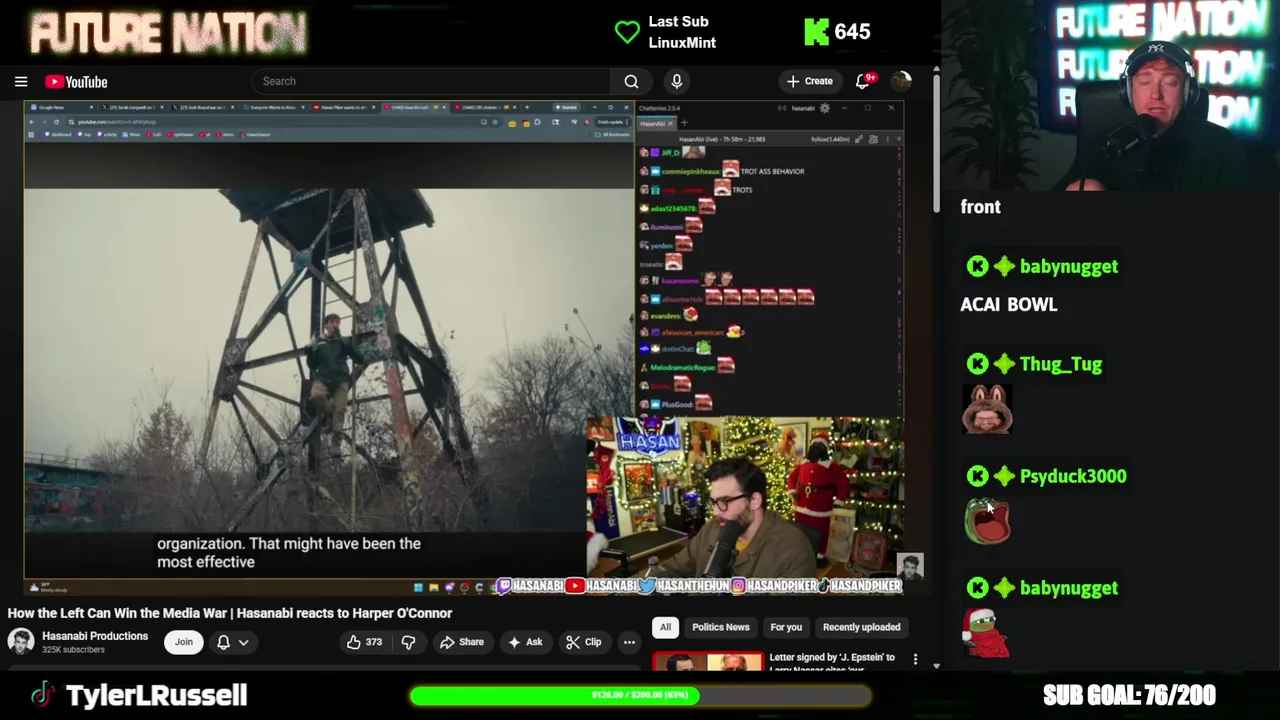Like the video with 373 likes
Screen dimensions: 1280x720
[x=364, y=642]
